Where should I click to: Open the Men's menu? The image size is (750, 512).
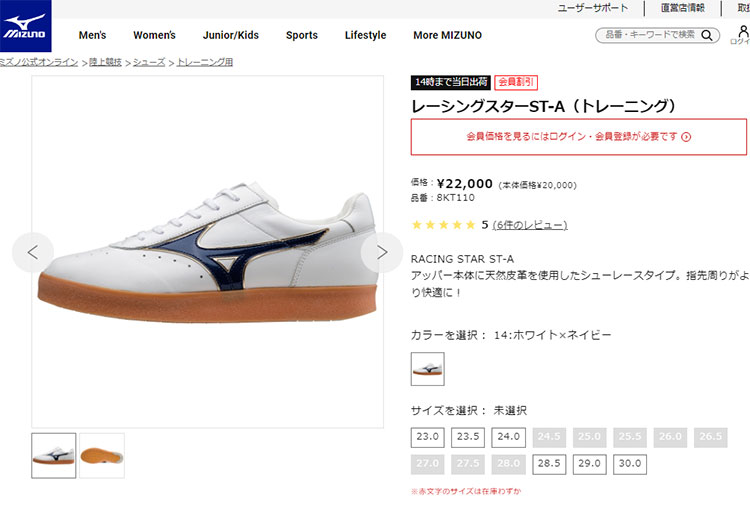(x=92, y=35)
